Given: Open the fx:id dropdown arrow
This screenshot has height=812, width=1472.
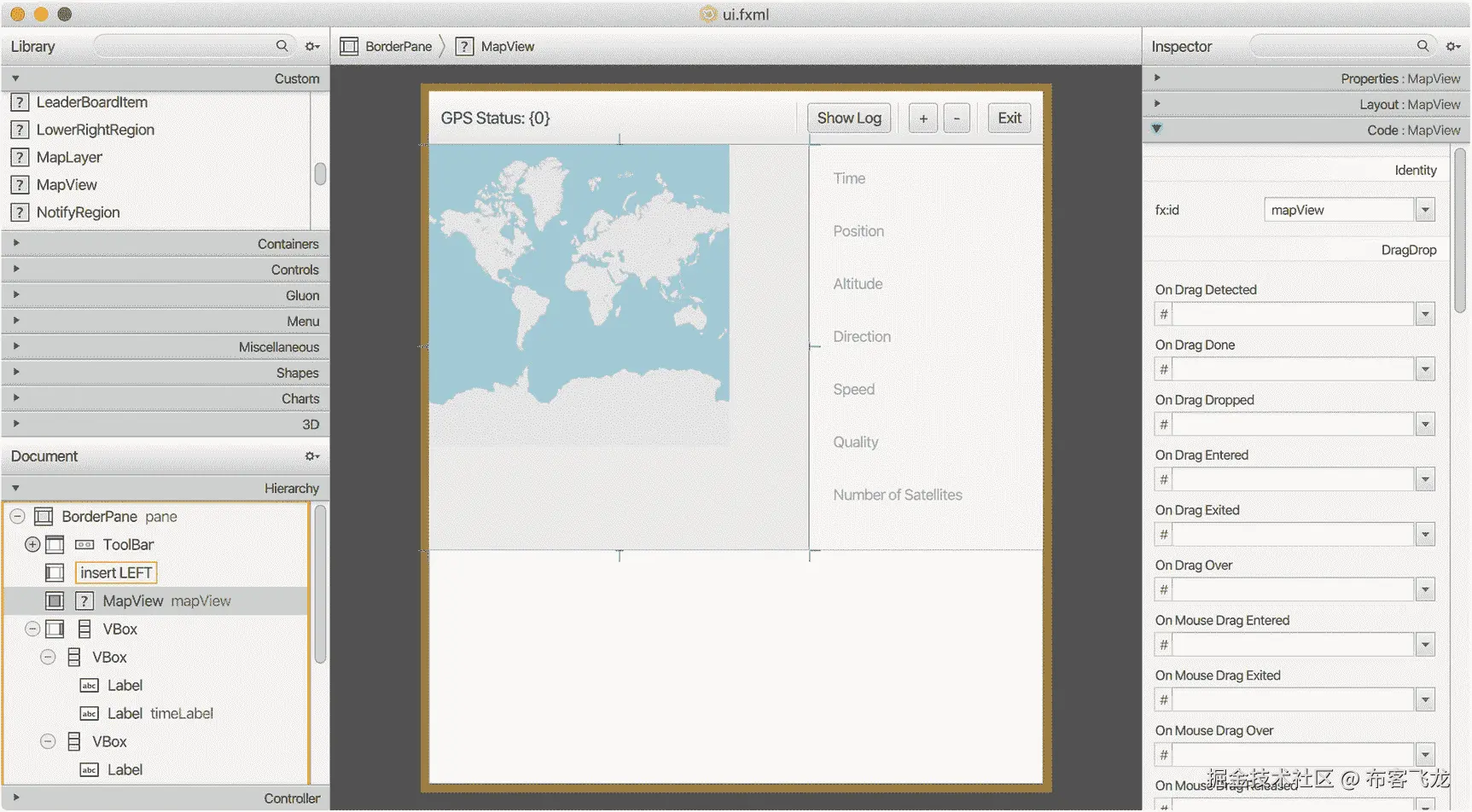Looking at the screenshot, I should 1425,210.
